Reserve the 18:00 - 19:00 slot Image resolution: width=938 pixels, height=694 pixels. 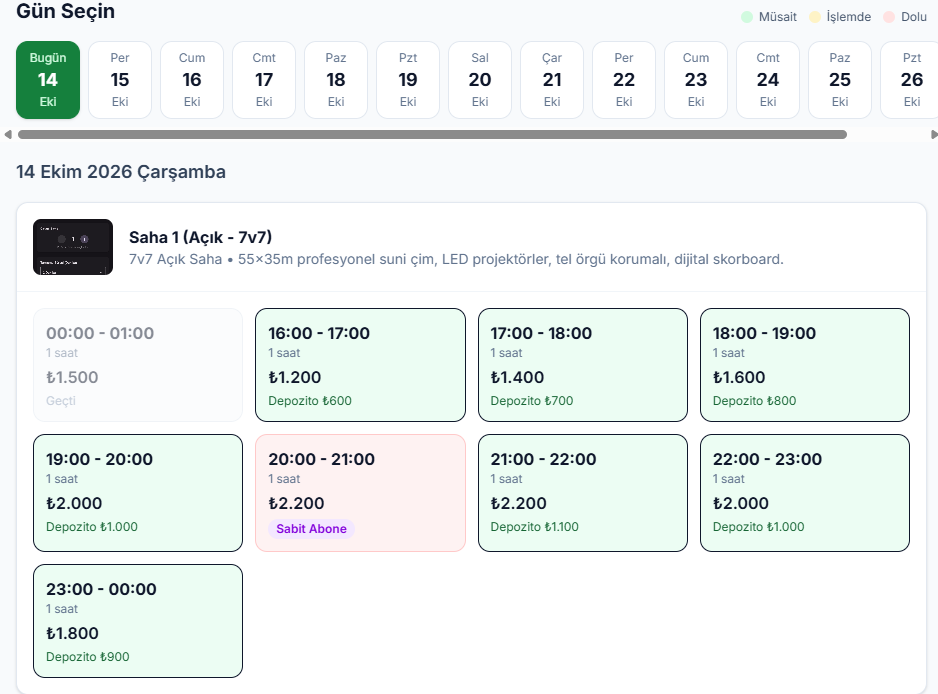[x=805, y=365]
